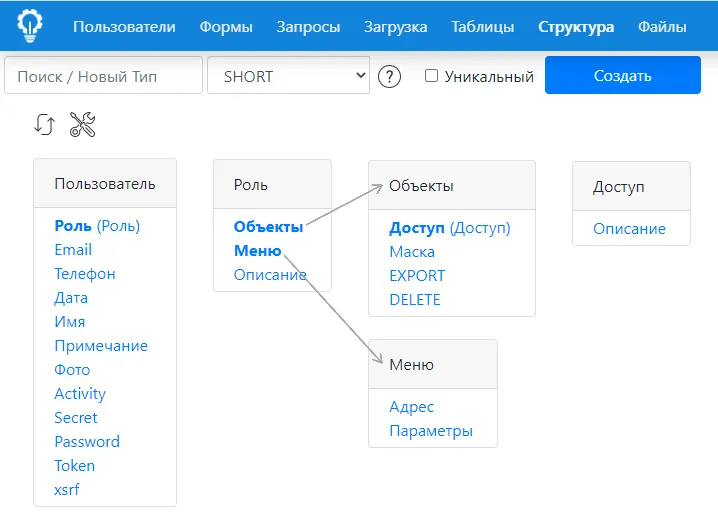The height and width of the screenshot is (517, 718).
Task: Click the Маска field link
Action: [x=412, y=252]
